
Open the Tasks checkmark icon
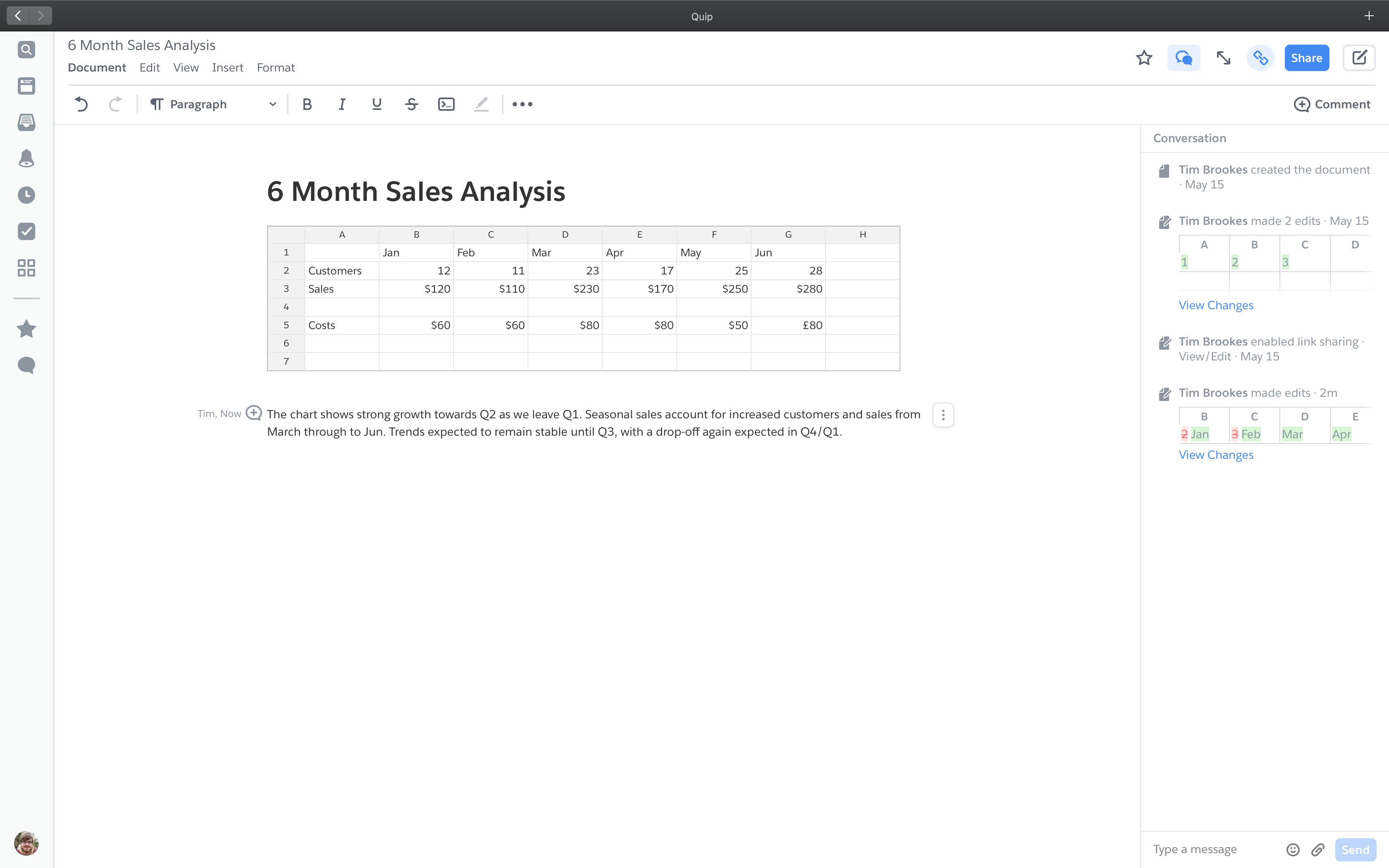(26, 231)
